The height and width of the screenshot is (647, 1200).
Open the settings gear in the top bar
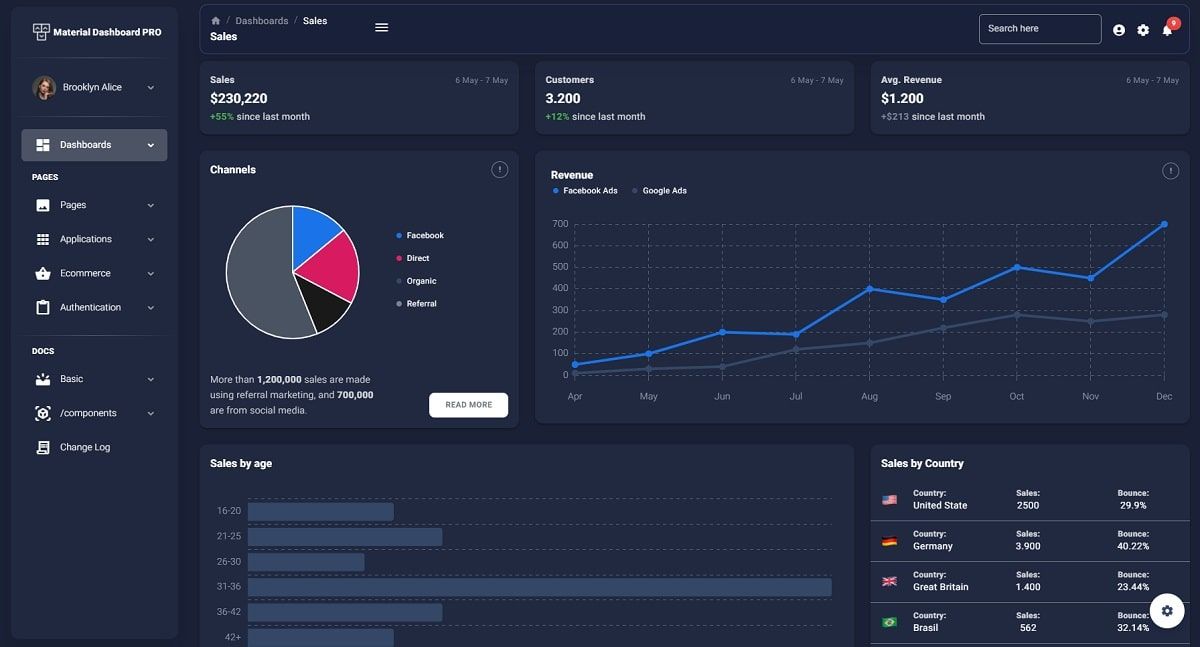[1142, 29]
